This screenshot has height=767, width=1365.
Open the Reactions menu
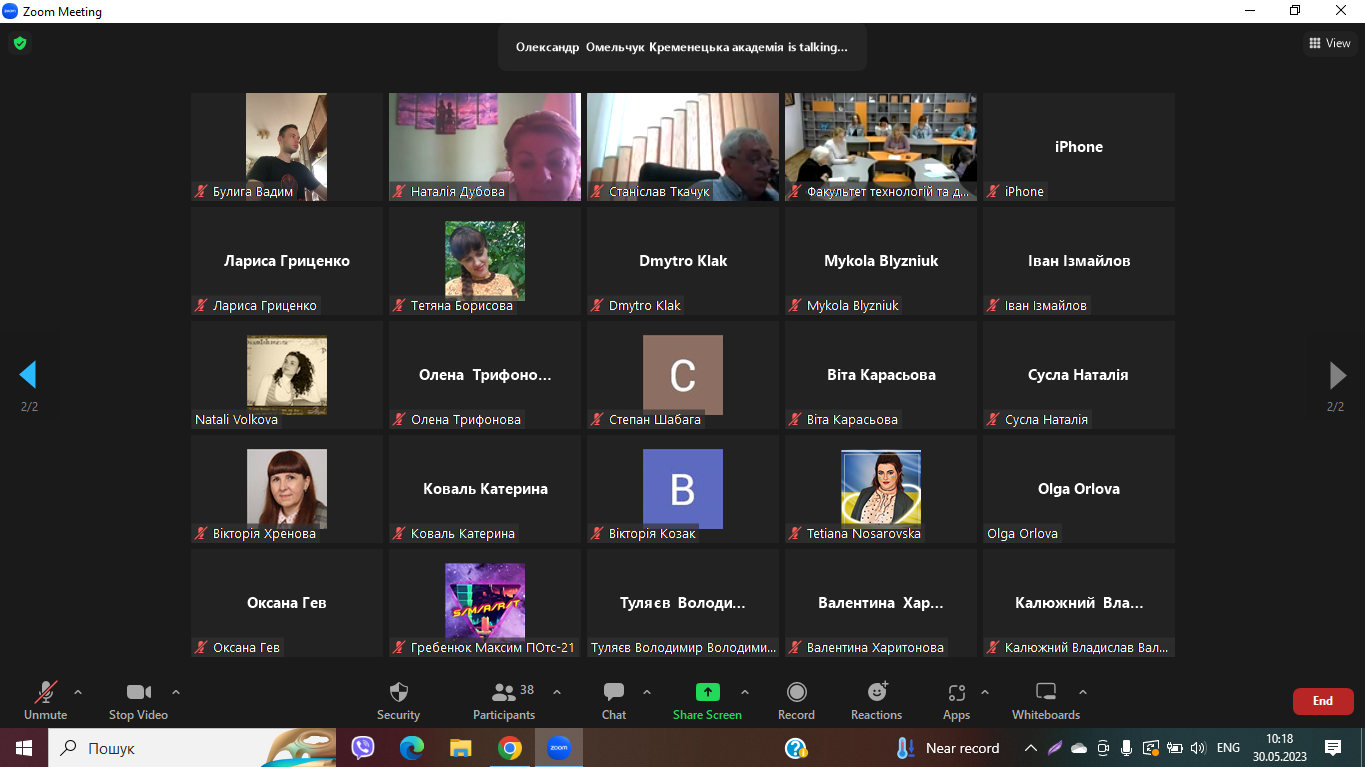coord(876,700)
